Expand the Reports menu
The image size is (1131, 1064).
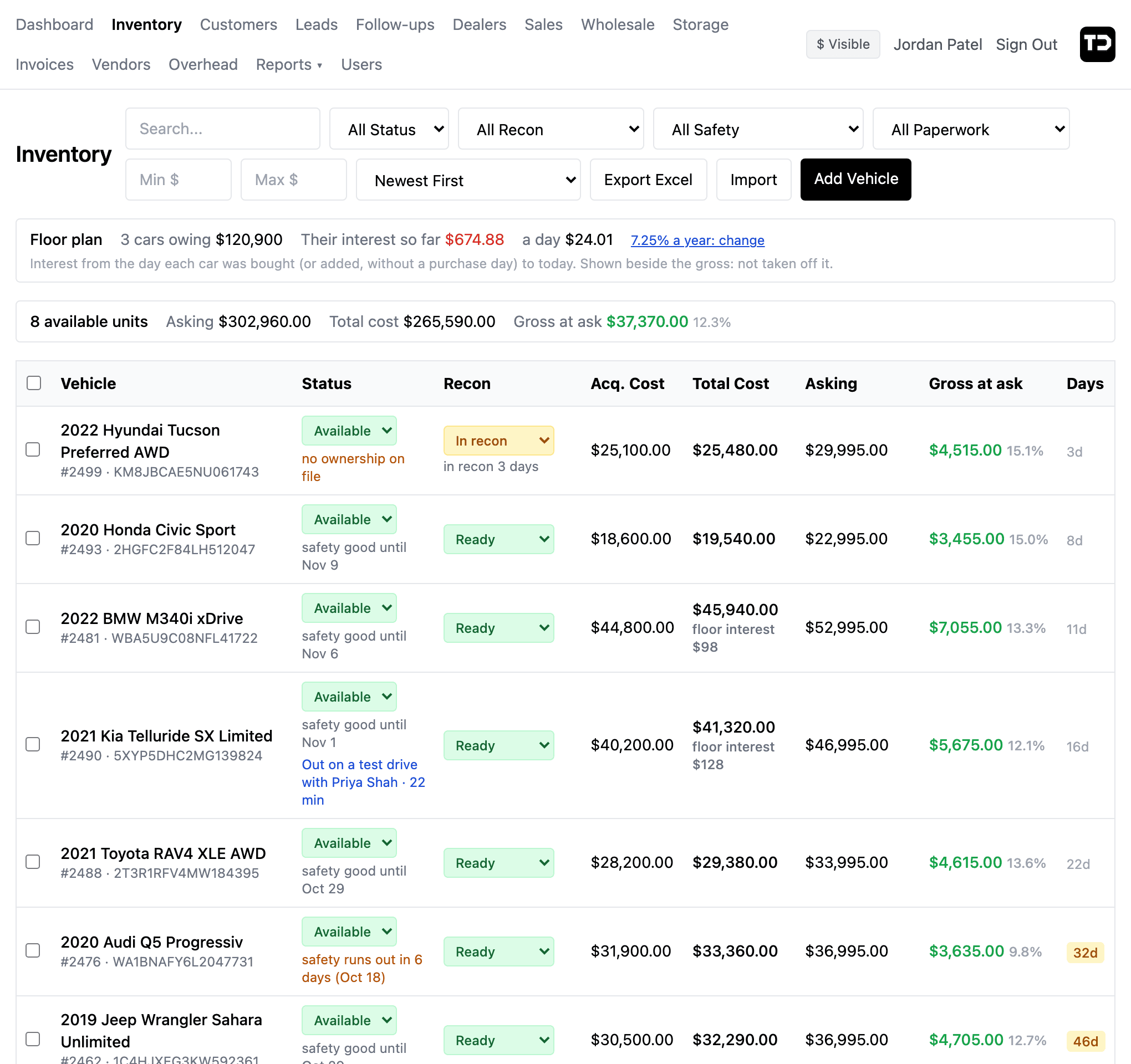[x=289, y=64]
